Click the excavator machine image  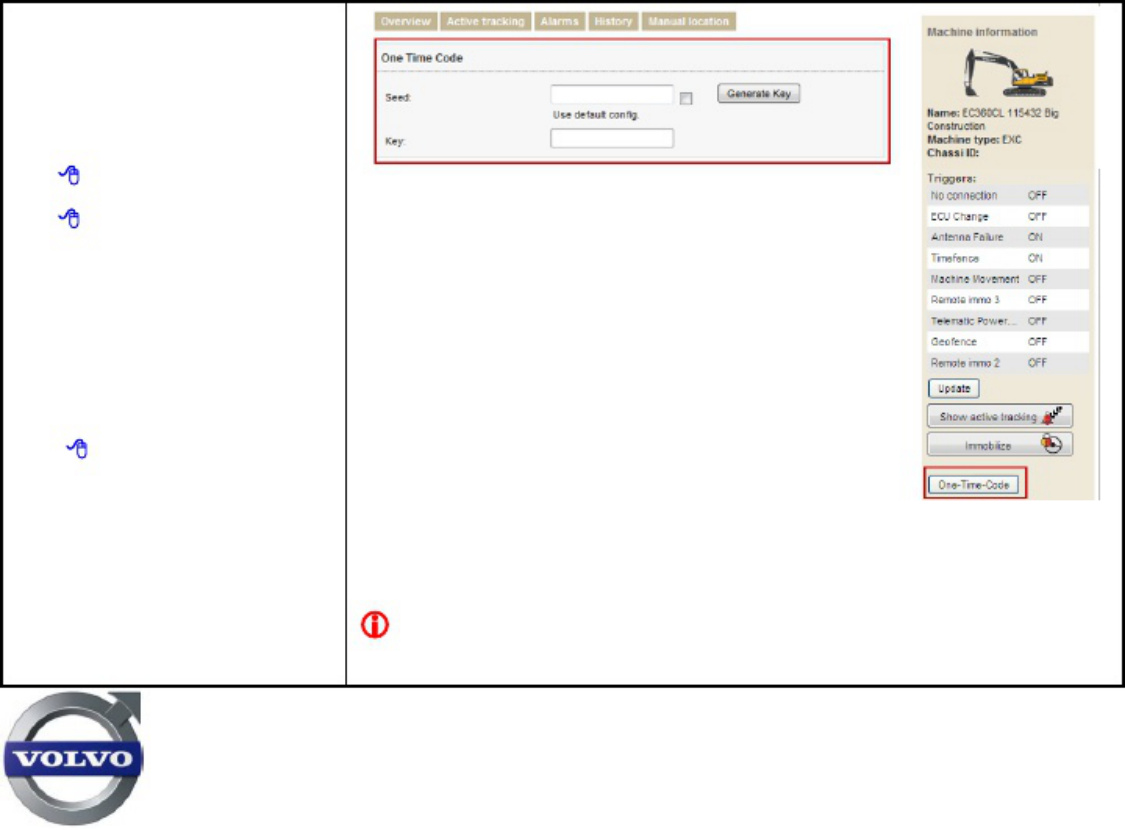tap(1008, 72)
